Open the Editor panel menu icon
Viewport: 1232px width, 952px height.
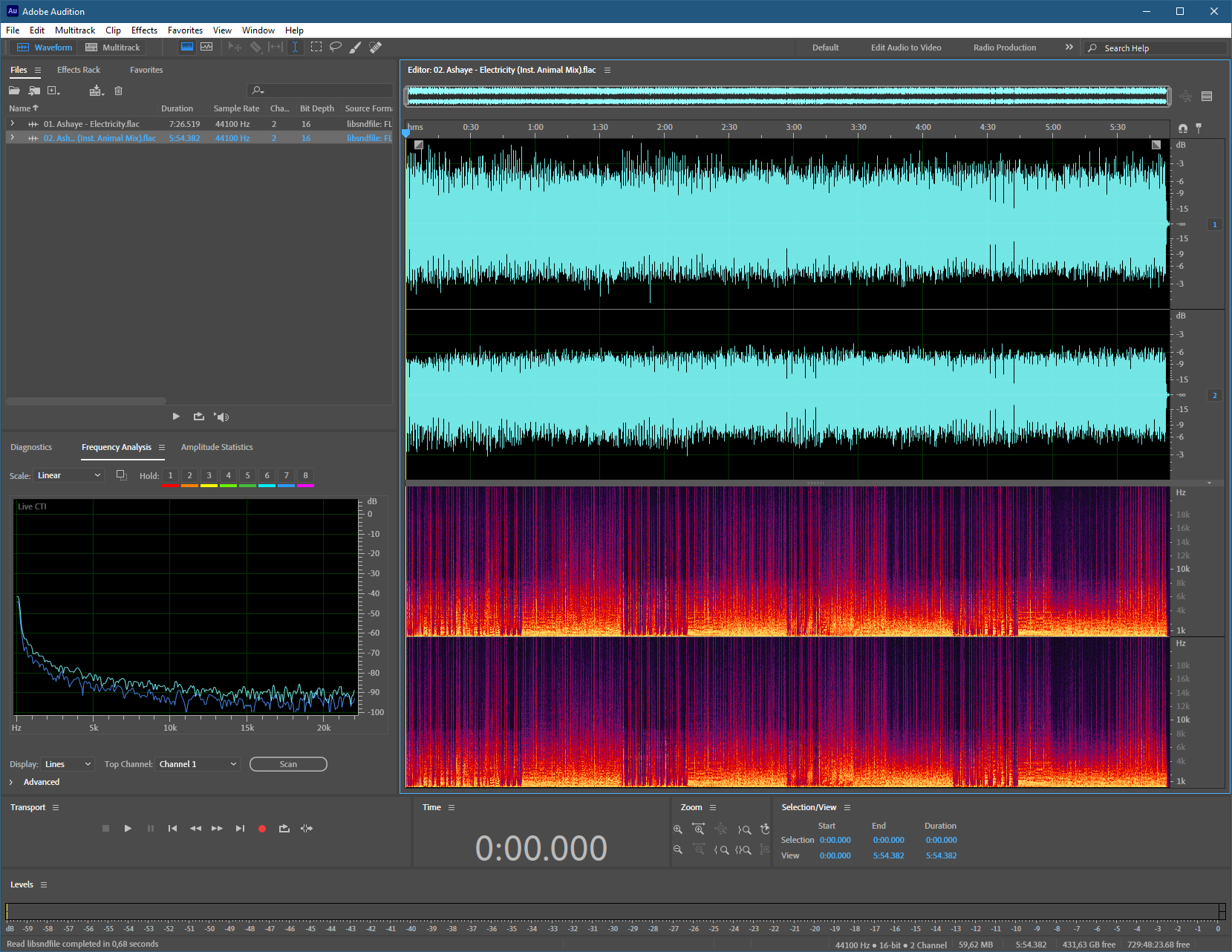(607, 70)
